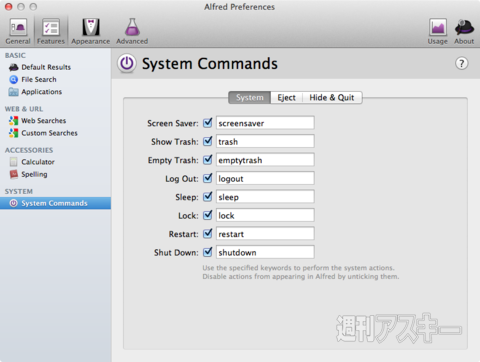480x362 pixels.
Task: Untick the Show Trash checkbox
Action: (208, 141)
